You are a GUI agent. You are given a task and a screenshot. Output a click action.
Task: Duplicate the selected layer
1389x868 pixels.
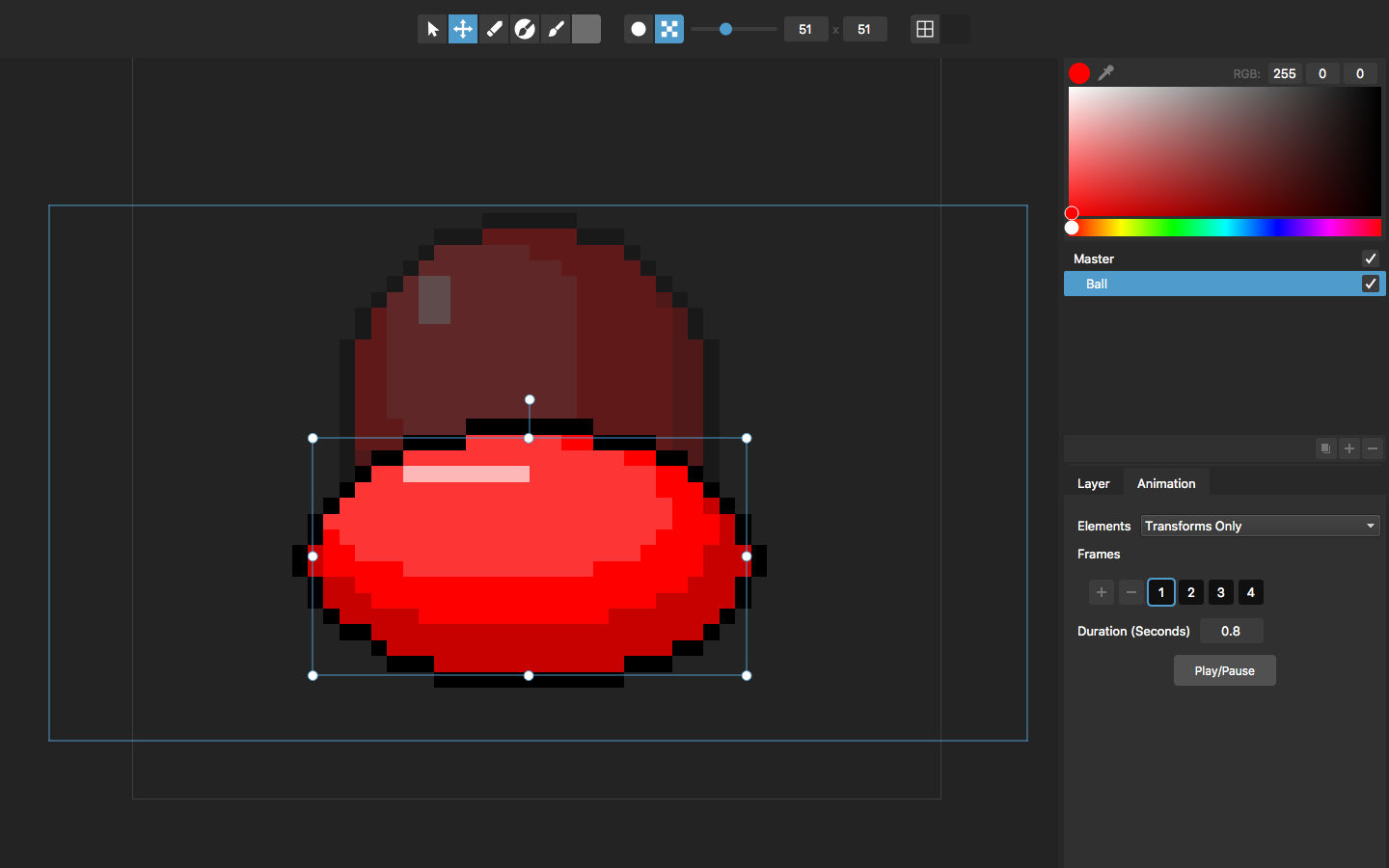[1325, 448]
